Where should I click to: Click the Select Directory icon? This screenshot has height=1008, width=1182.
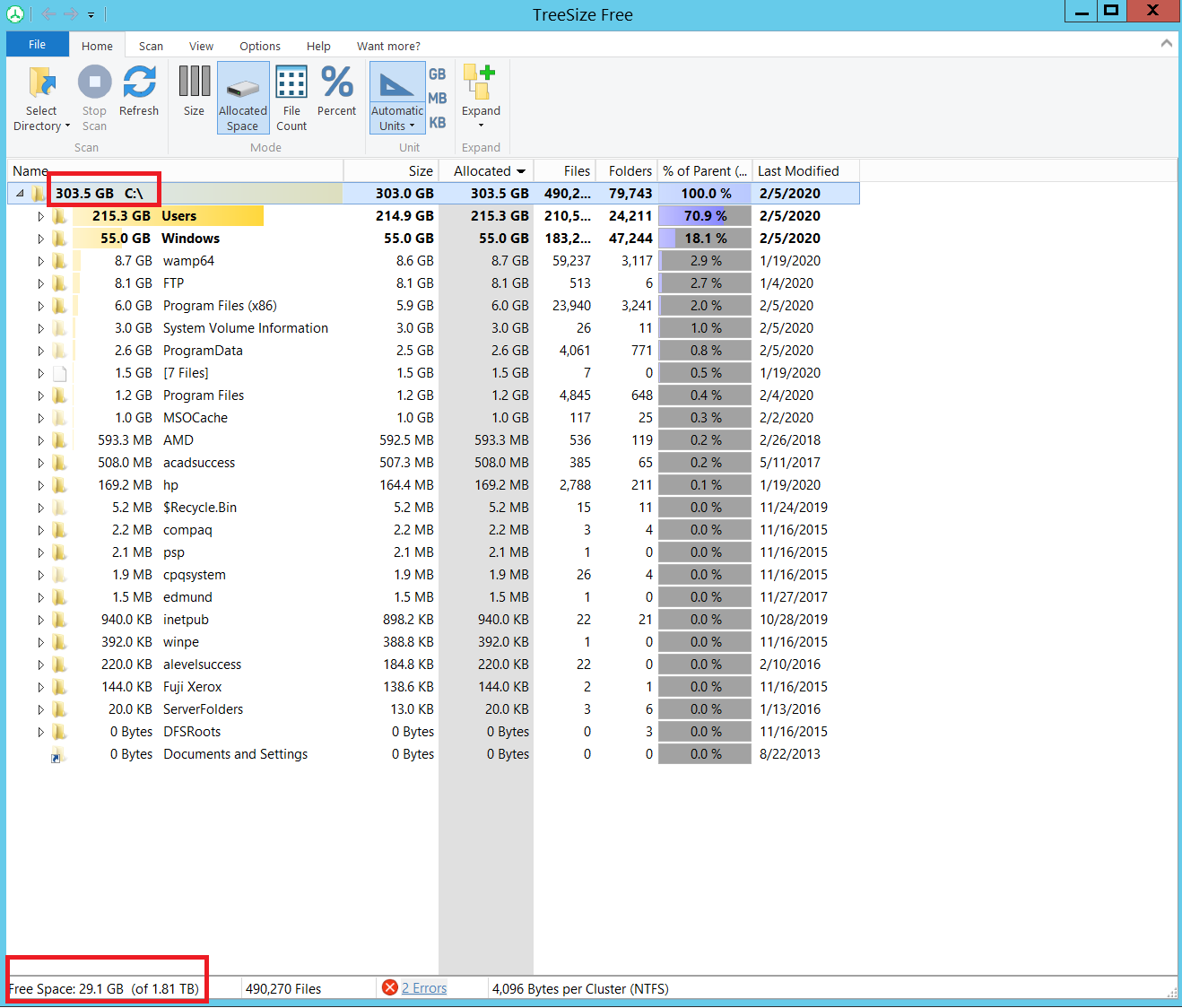coord(42,82)
